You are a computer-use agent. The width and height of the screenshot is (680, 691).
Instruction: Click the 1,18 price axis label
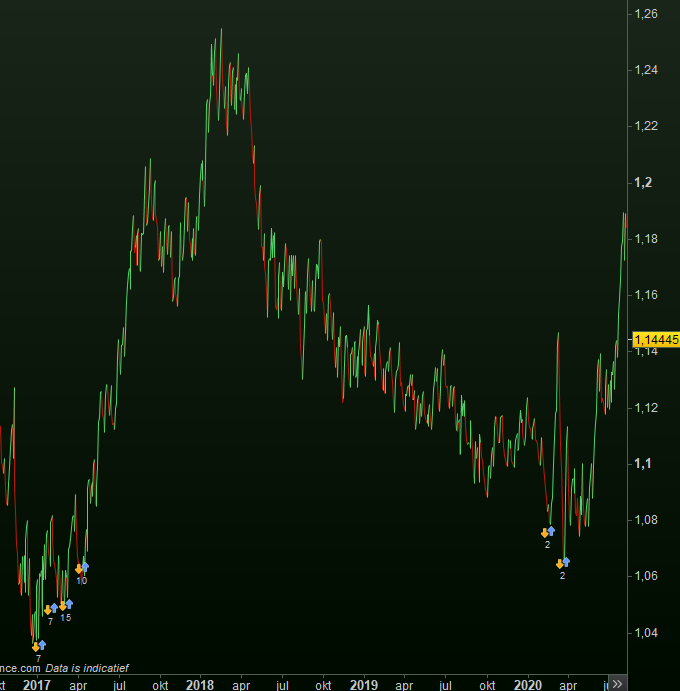[646, 239]
